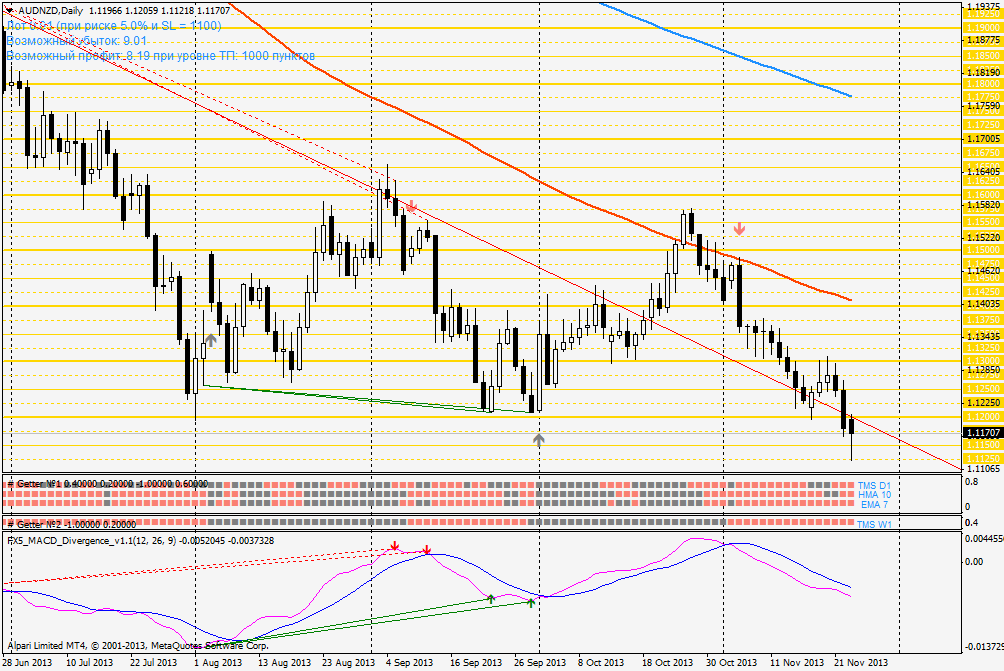Click the 1.15000 price scale label
1004x671 pixels.
(x=983, y=250)
